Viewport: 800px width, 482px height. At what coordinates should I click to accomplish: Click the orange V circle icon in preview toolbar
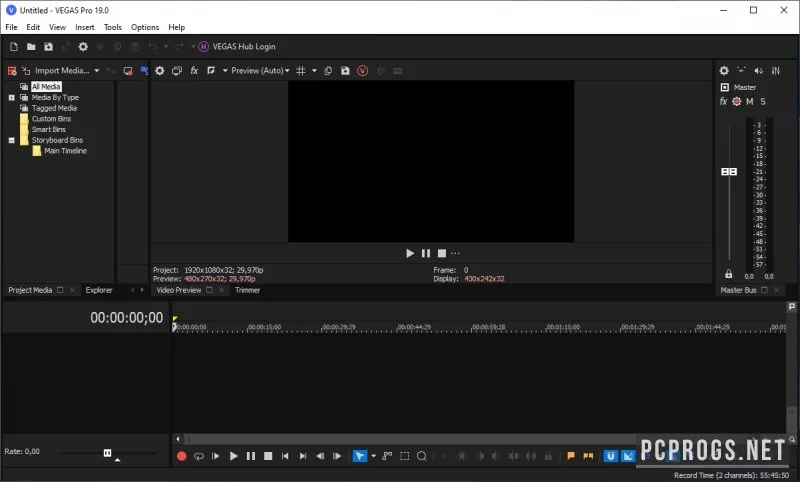(363, 71)
